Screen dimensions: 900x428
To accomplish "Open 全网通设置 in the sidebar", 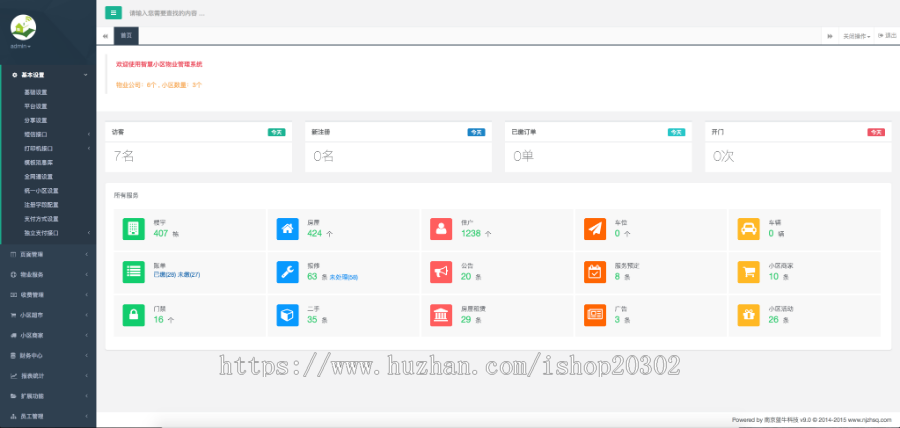I will point(38,177).
